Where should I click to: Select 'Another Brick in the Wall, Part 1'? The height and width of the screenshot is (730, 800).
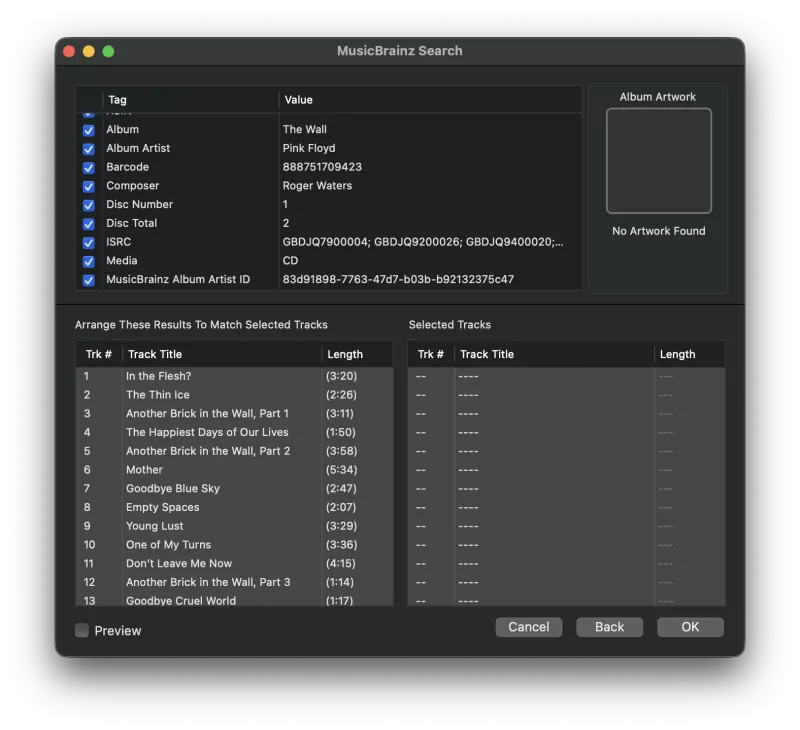pos(235,414)
